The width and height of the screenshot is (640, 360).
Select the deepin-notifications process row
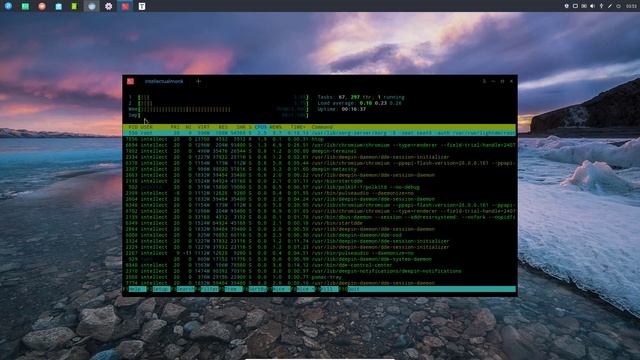(x=319, y=271)
